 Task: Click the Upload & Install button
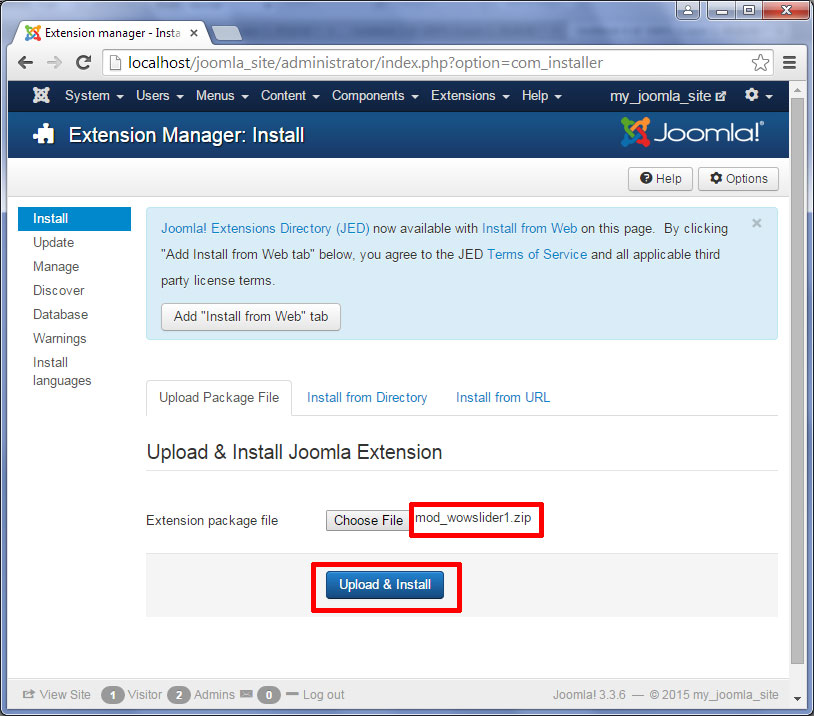(x=385, y=585)
